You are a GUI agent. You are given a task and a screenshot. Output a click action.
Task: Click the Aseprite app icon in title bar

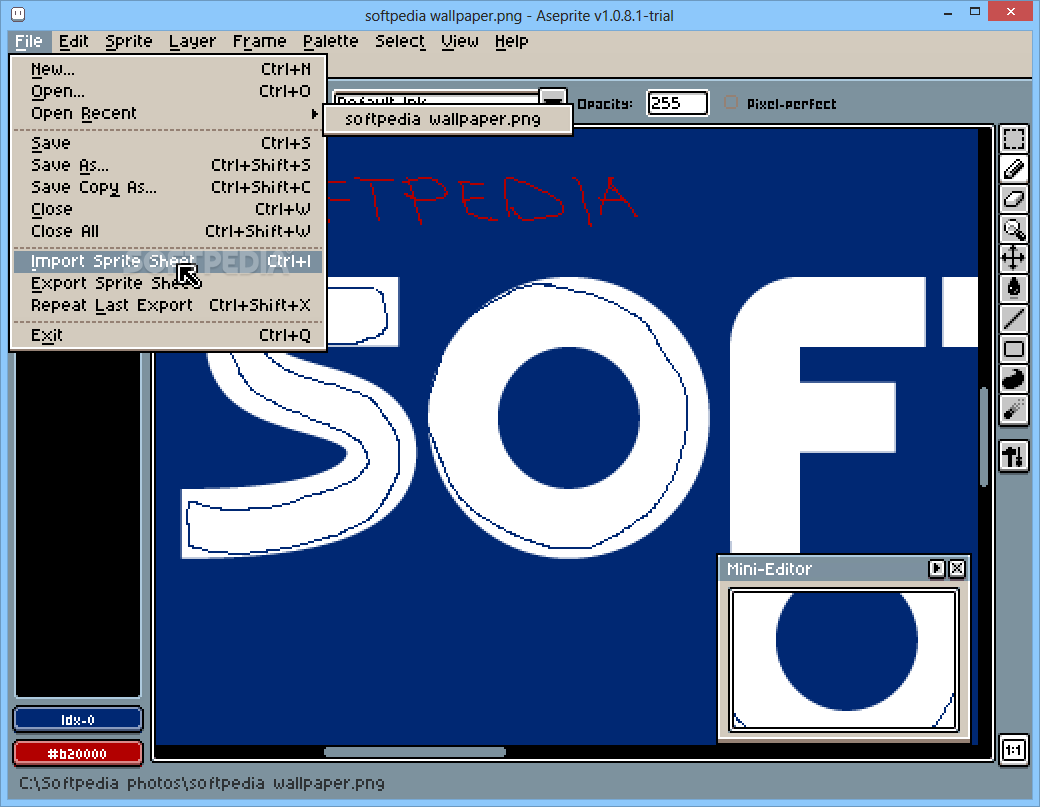[x=18, y=14]
